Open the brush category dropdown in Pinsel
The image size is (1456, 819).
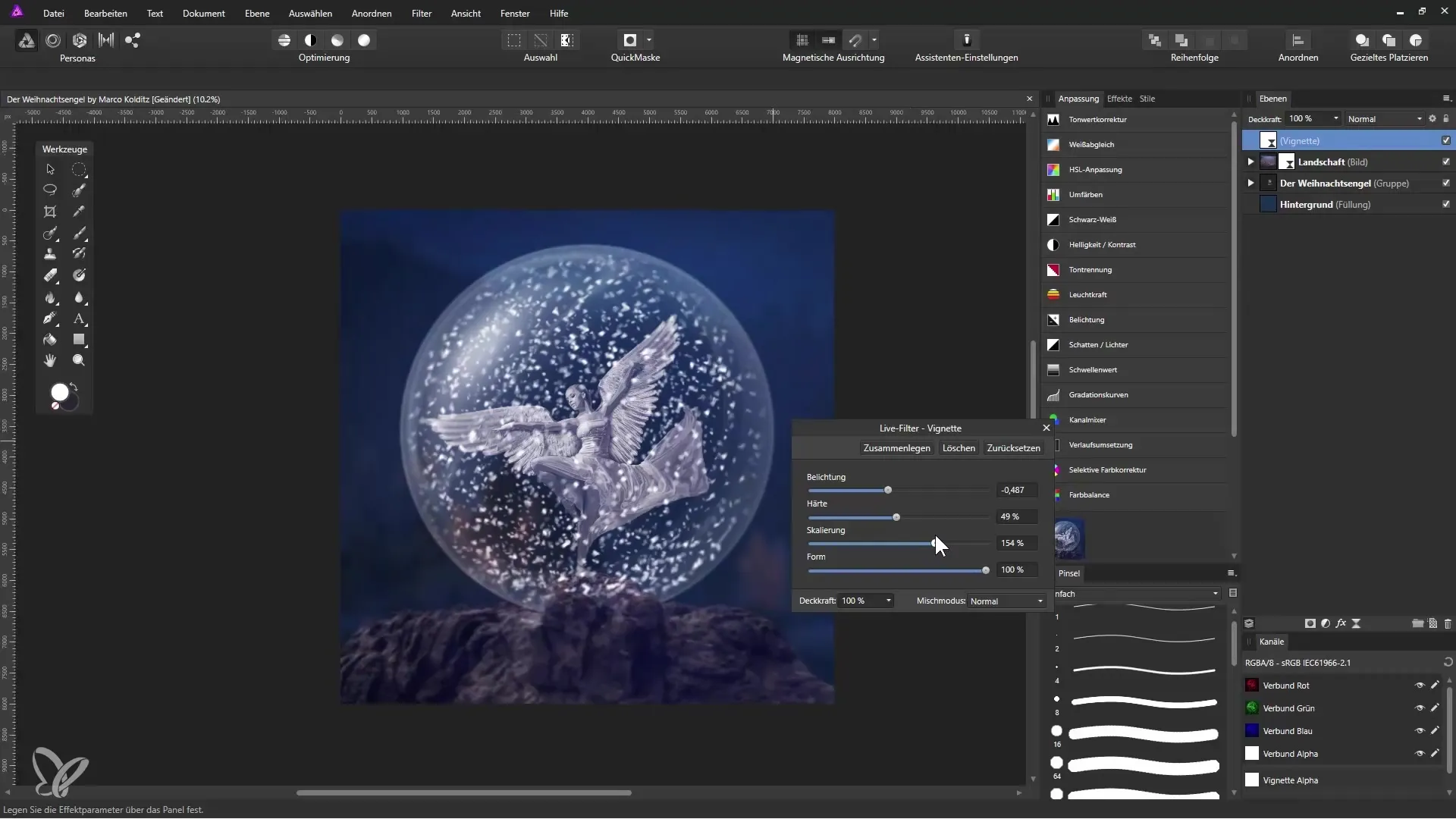1137,594
